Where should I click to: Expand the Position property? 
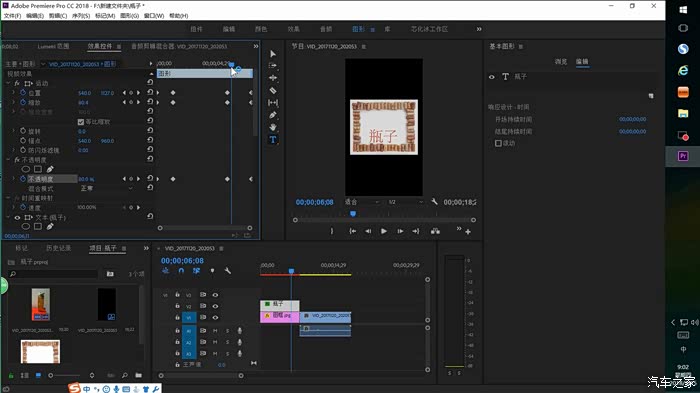coord(13,92)
